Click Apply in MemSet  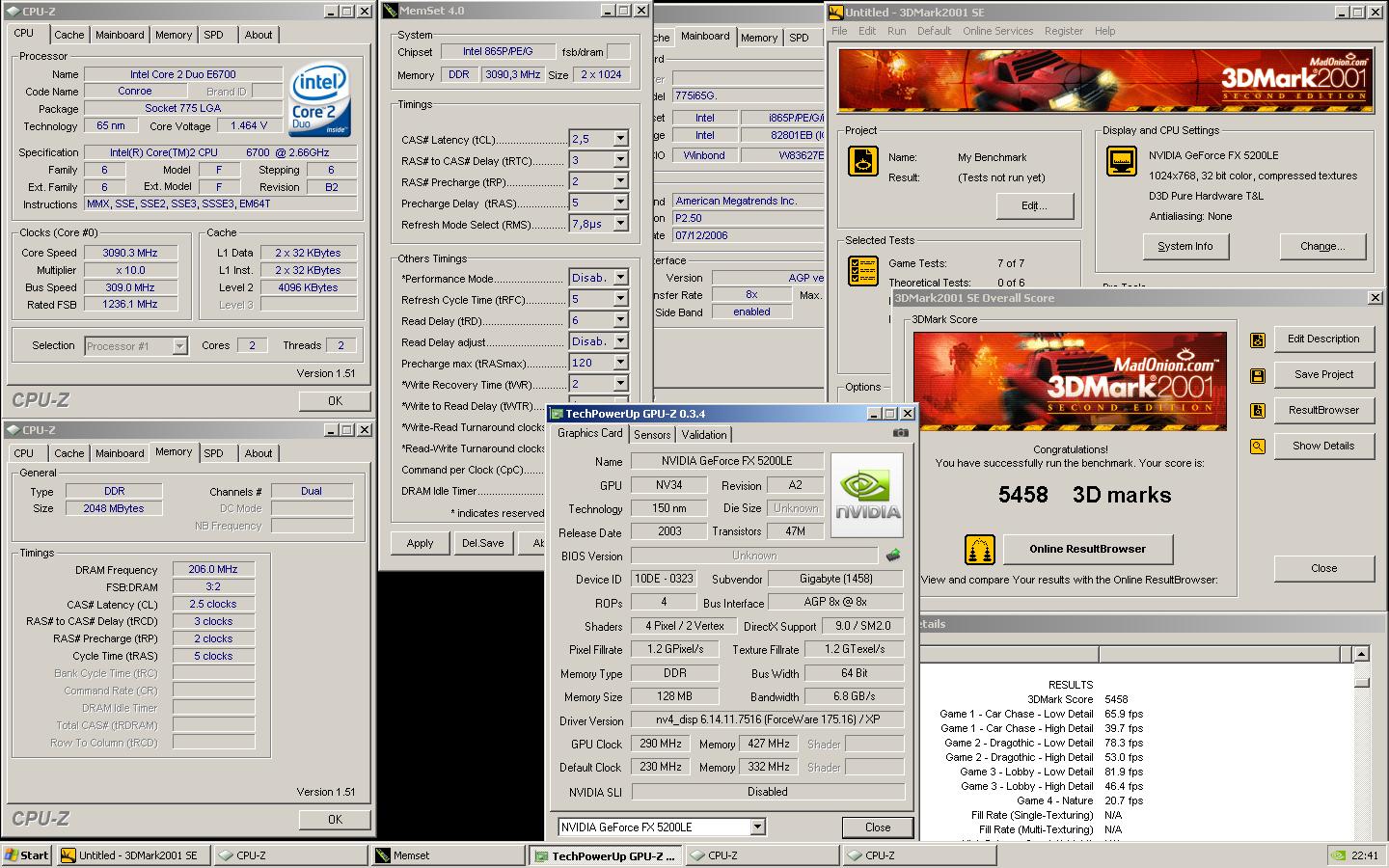pyautogui.click(x=420, y=543)
